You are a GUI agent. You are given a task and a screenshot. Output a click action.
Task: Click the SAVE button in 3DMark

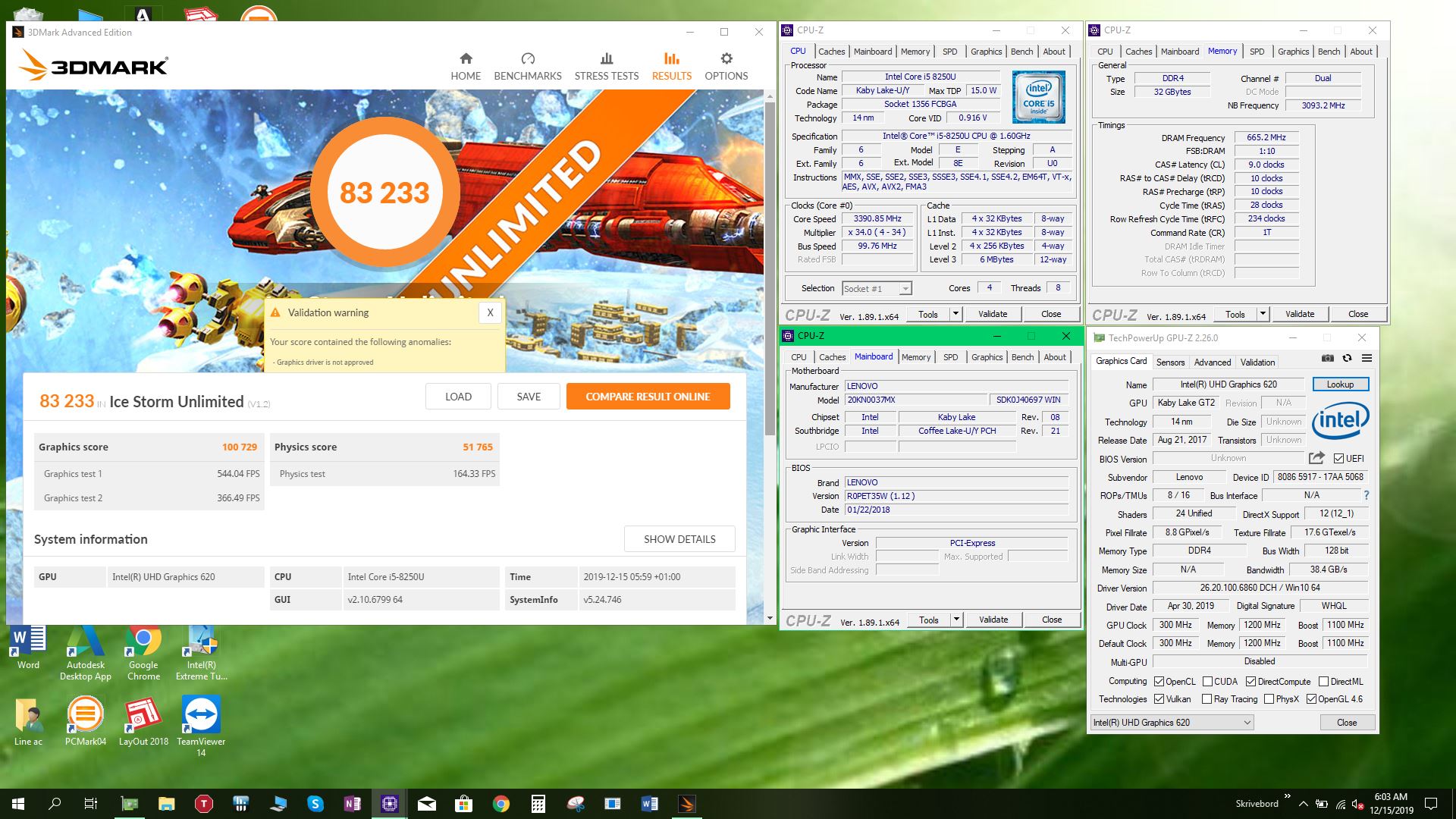529,396
